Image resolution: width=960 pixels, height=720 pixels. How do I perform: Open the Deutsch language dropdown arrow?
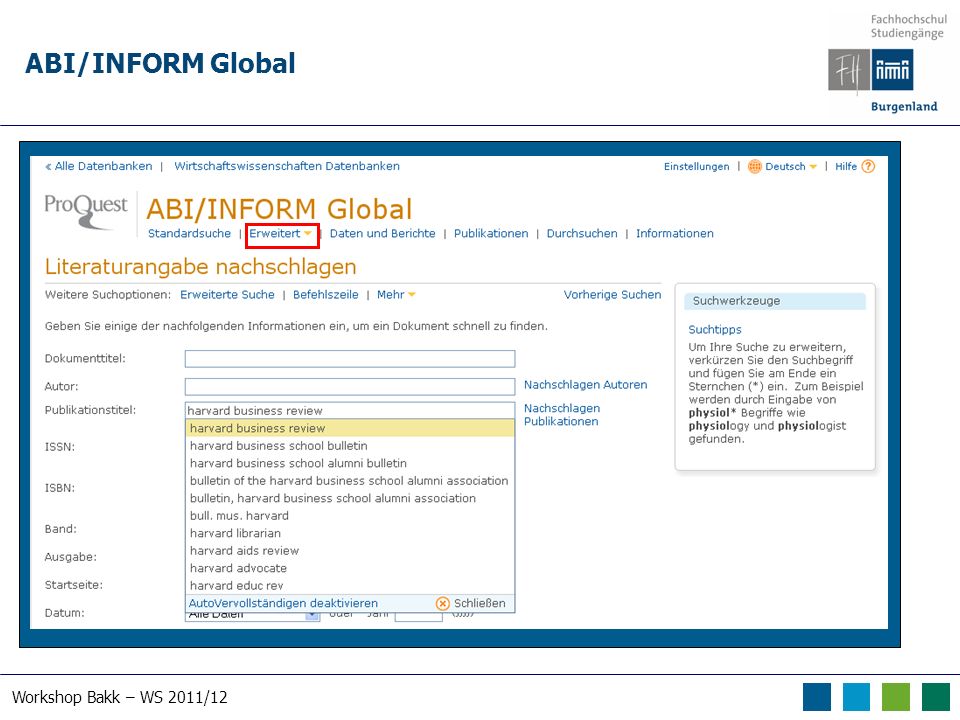tap(813, 167)
